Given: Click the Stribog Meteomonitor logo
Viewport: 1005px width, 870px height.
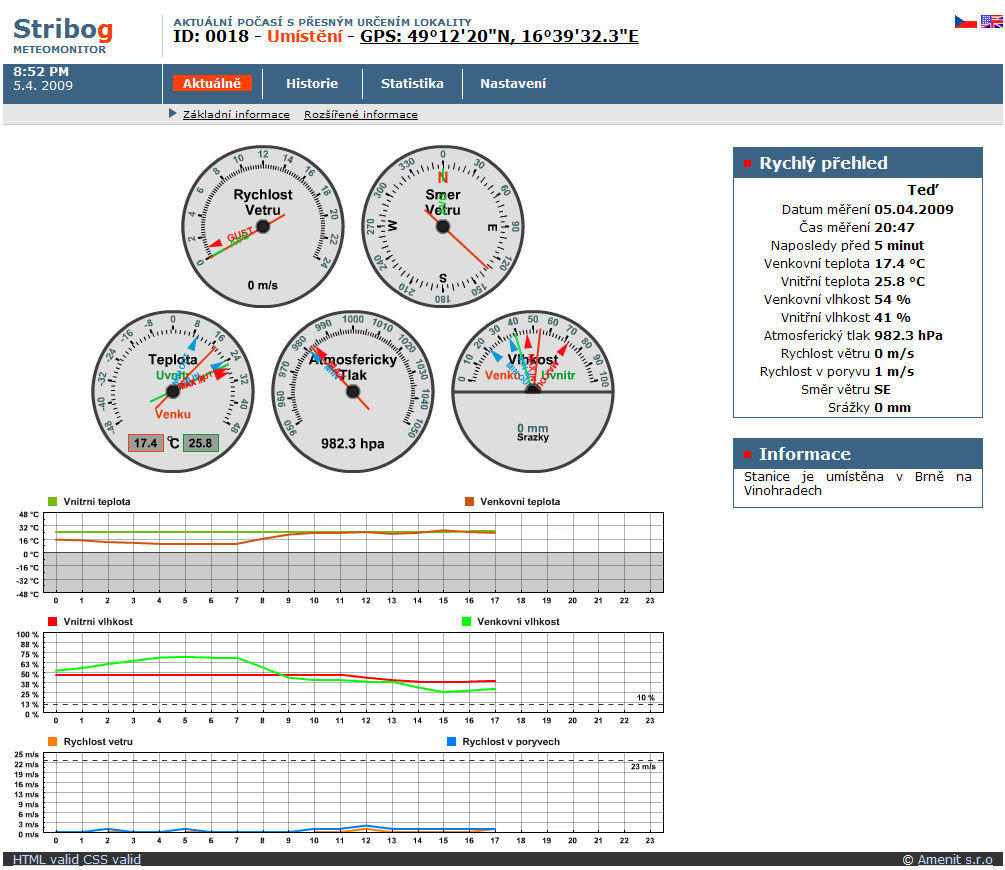Looking at the screenshot, I should point(63,34).
